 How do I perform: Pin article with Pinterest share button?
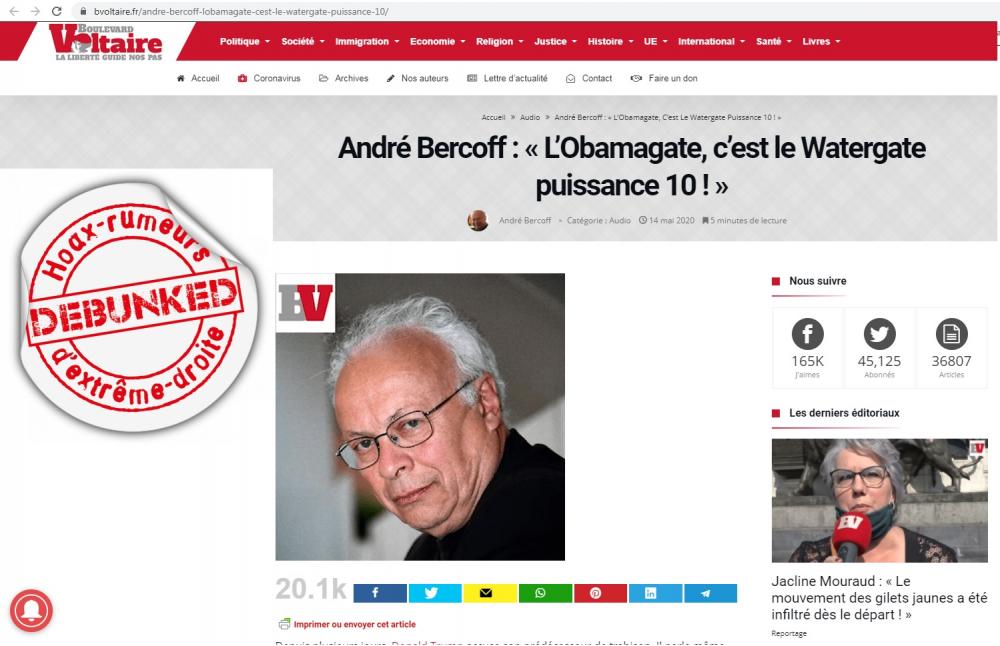(600, 593)
